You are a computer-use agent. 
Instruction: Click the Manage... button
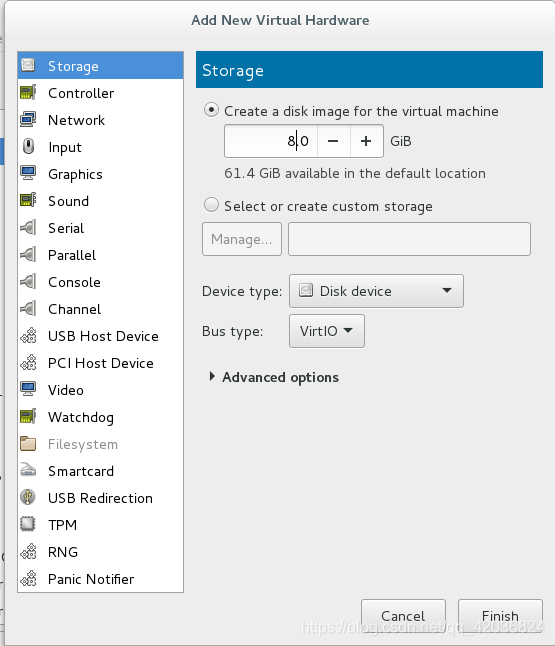click(242, 239)
